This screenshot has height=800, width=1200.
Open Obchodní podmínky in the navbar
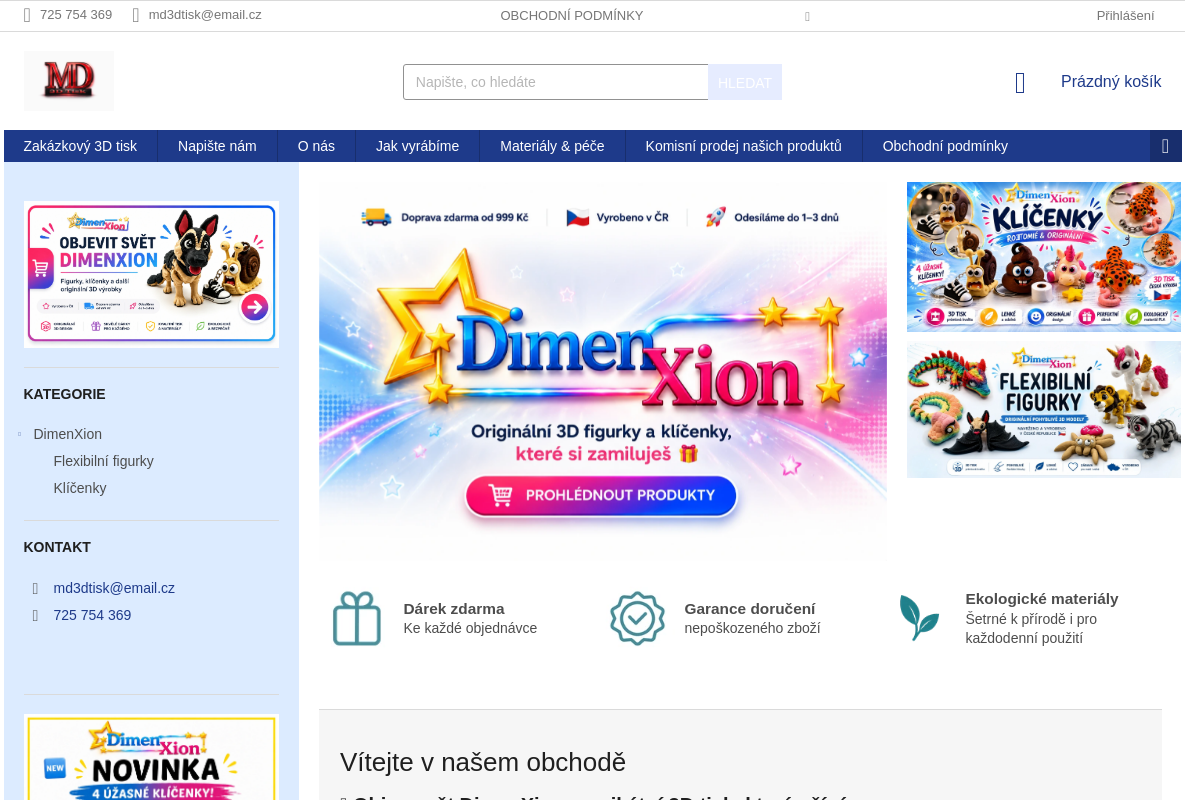[945, 146]
